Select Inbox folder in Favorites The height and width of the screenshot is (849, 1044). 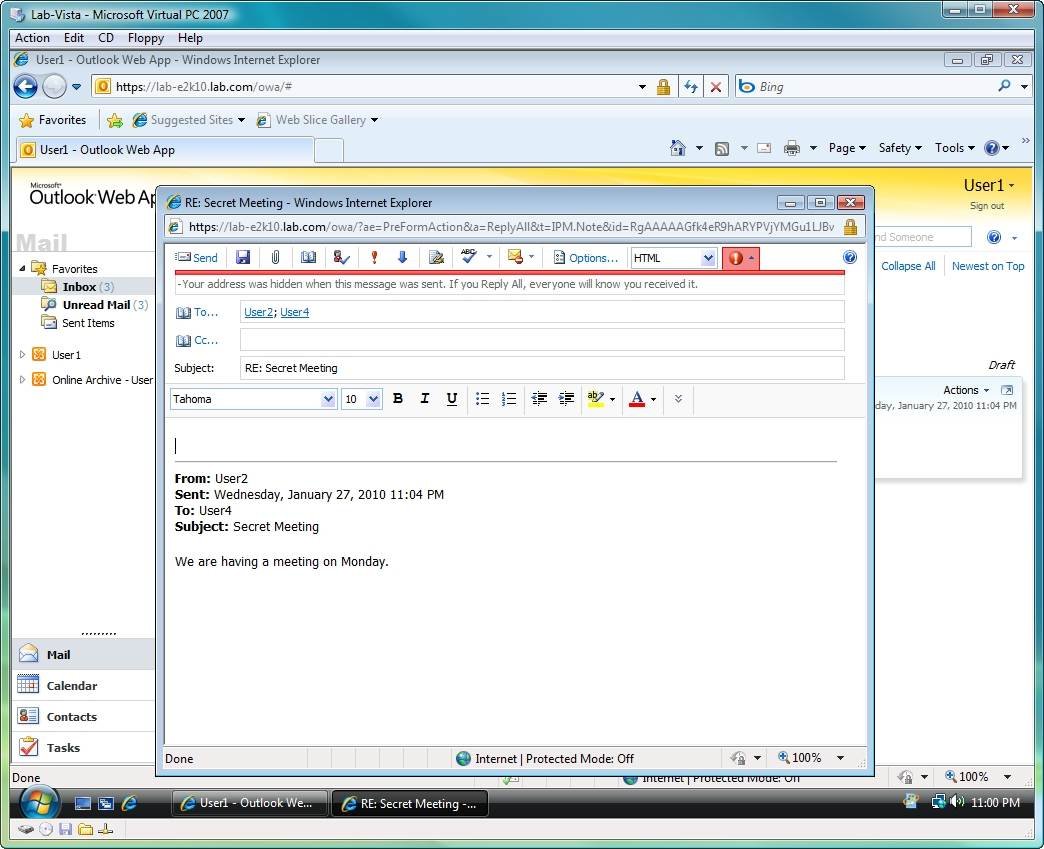pos(79,287)
